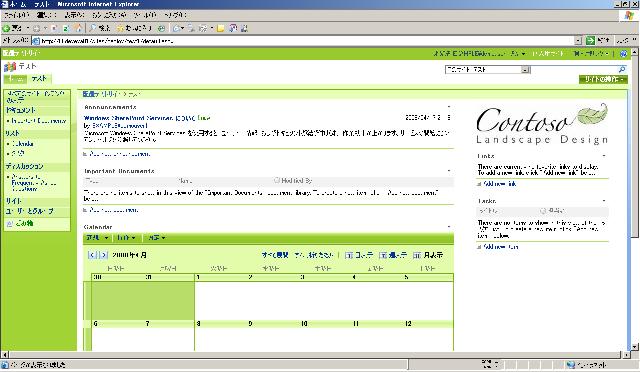Click the Search magnifier in the IE toolbar
The width and height of the screenshot is (640, 372).
coord(93,28)
